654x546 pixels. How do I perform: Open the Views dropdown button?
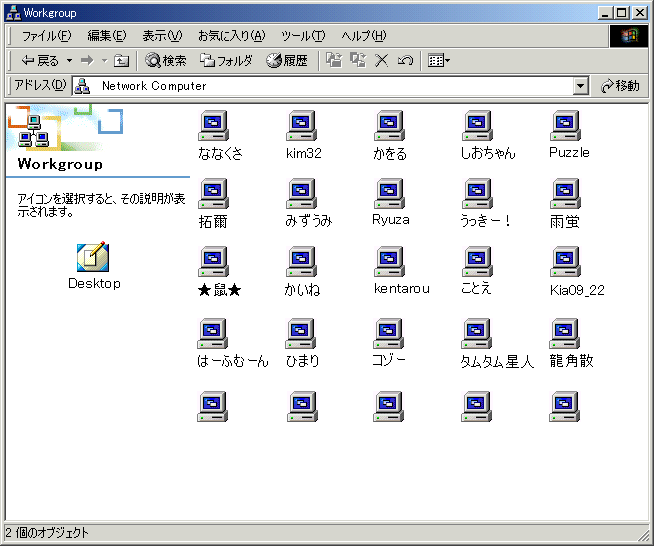pos(438,61)
